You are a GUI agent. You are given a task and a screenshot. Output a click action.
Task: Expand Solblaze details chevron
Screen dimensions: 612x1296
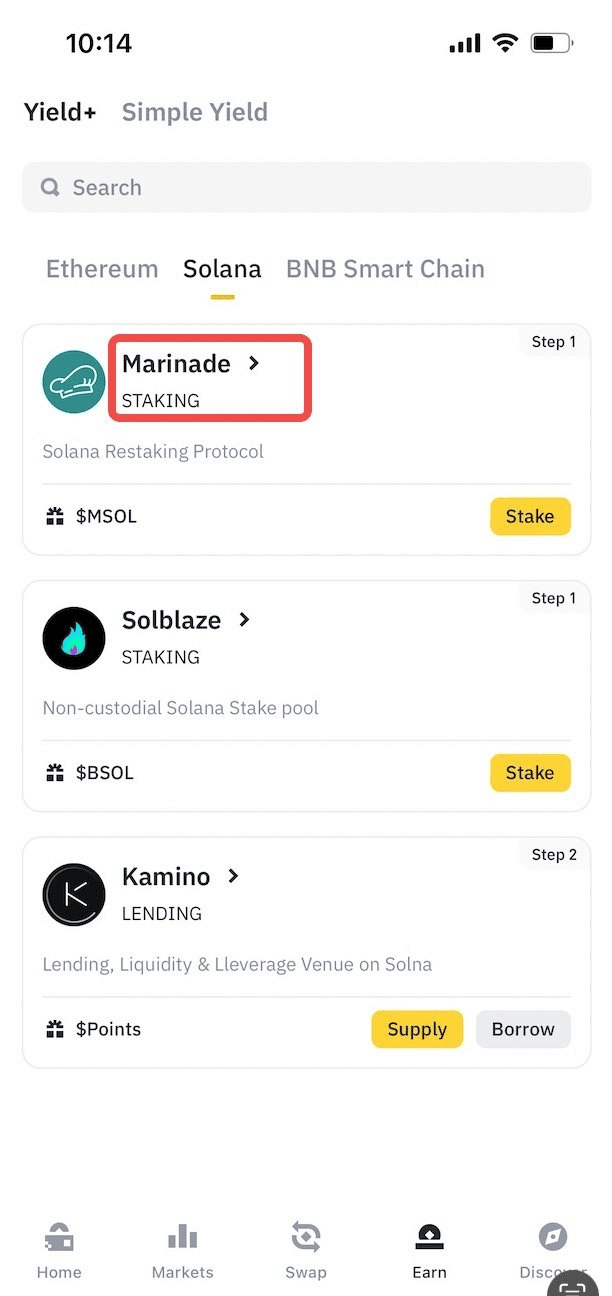(244, 620)
